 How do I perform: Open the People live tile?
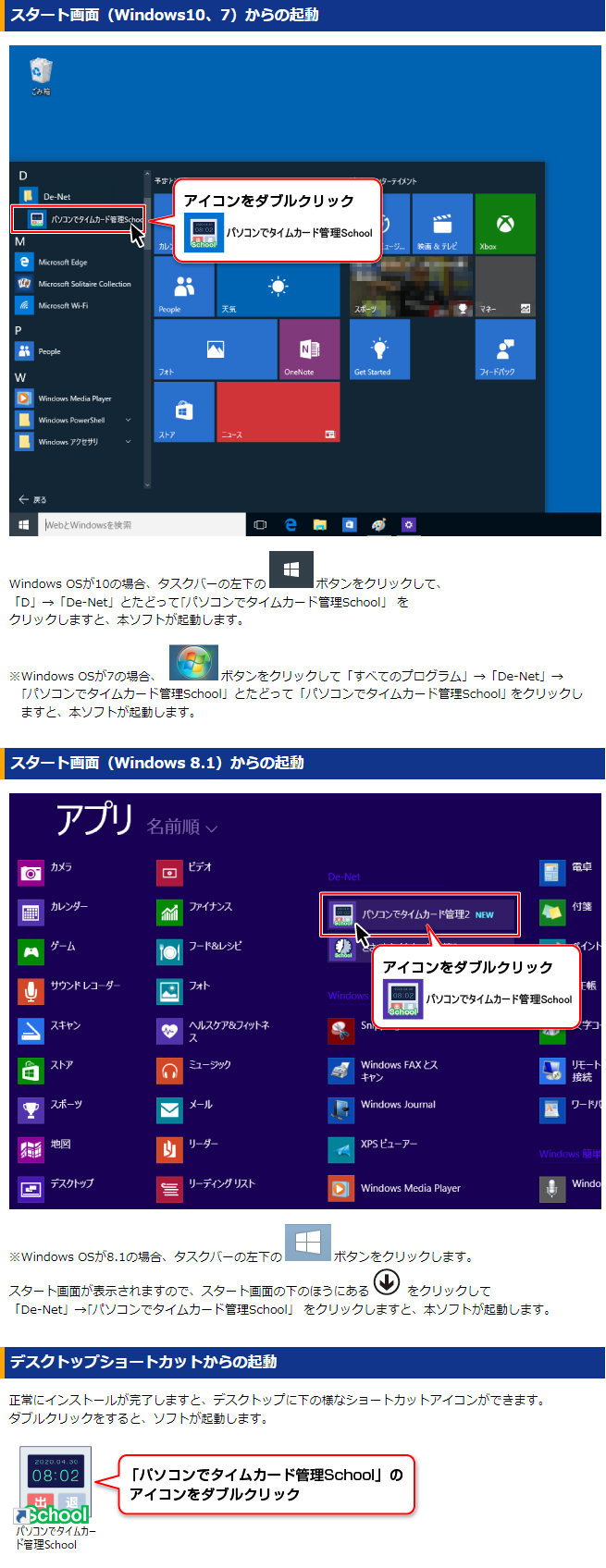click(x=184, y=288)
